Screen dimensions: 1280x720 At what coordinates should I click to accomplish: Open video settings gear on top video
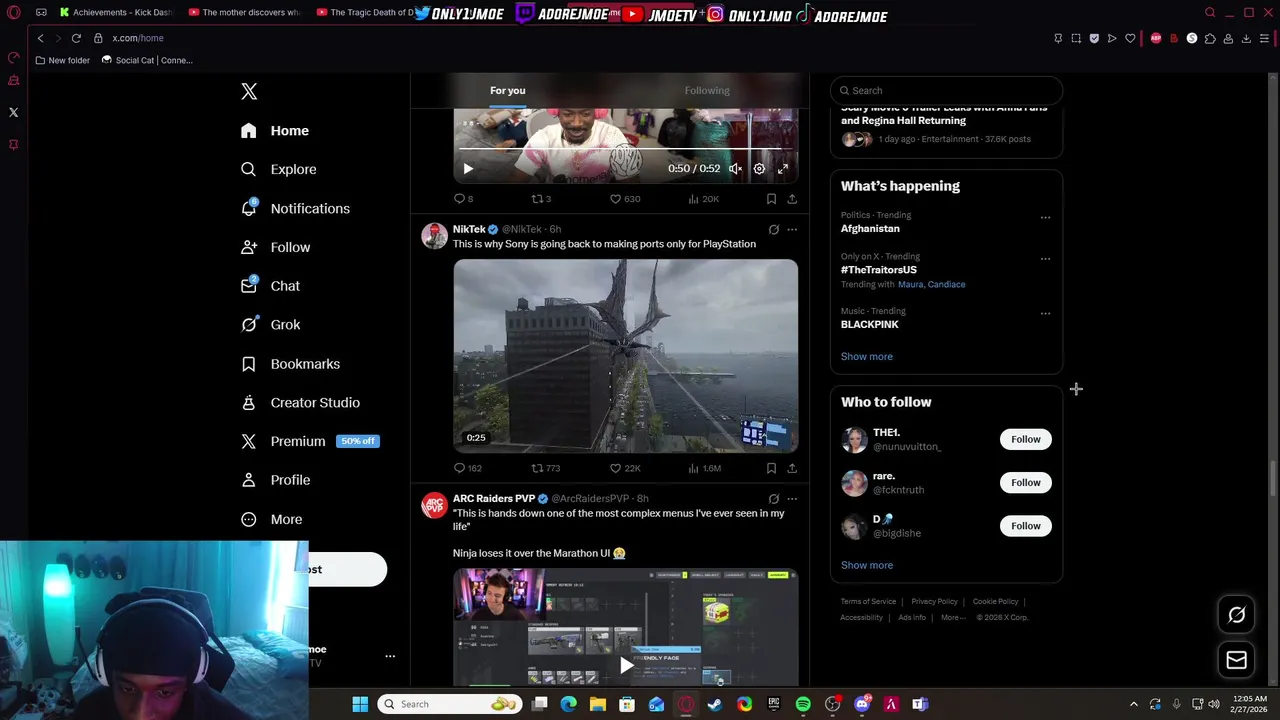(x=759, y=169)
